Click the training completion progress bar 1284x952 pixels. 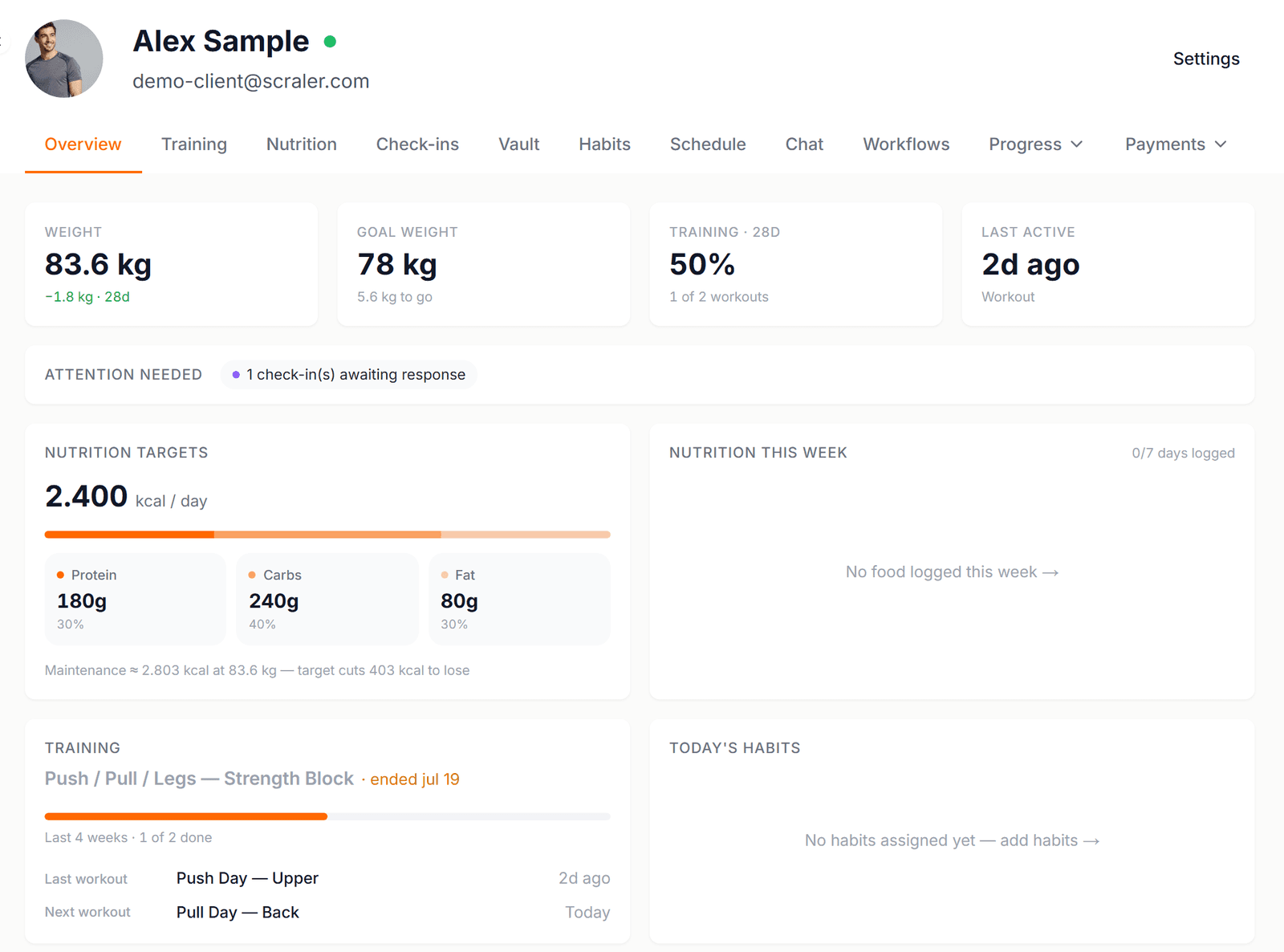(x=327, y=816)
